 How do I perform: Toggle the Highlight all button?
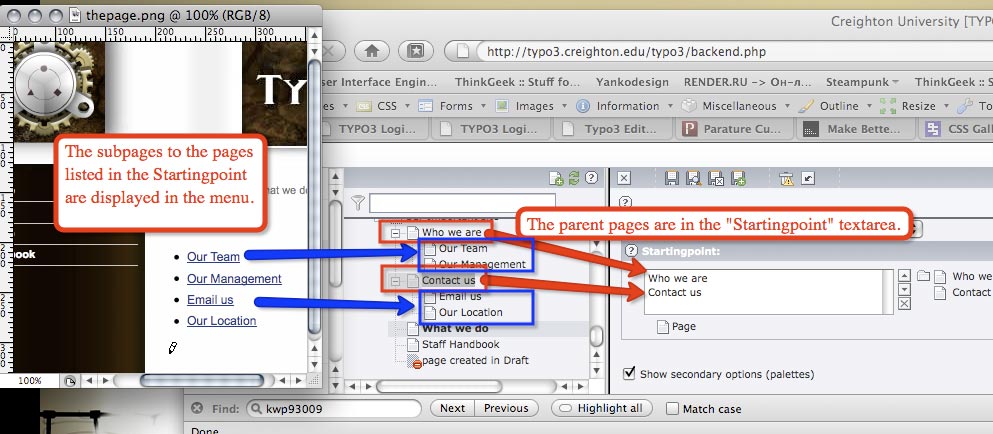(602, 408)
